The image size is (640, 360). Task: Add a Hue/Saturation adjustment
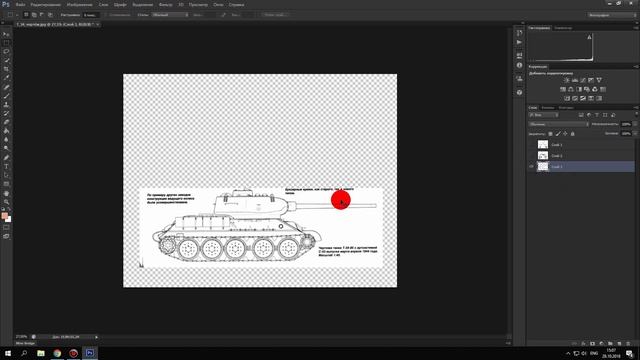pos(563,89)
